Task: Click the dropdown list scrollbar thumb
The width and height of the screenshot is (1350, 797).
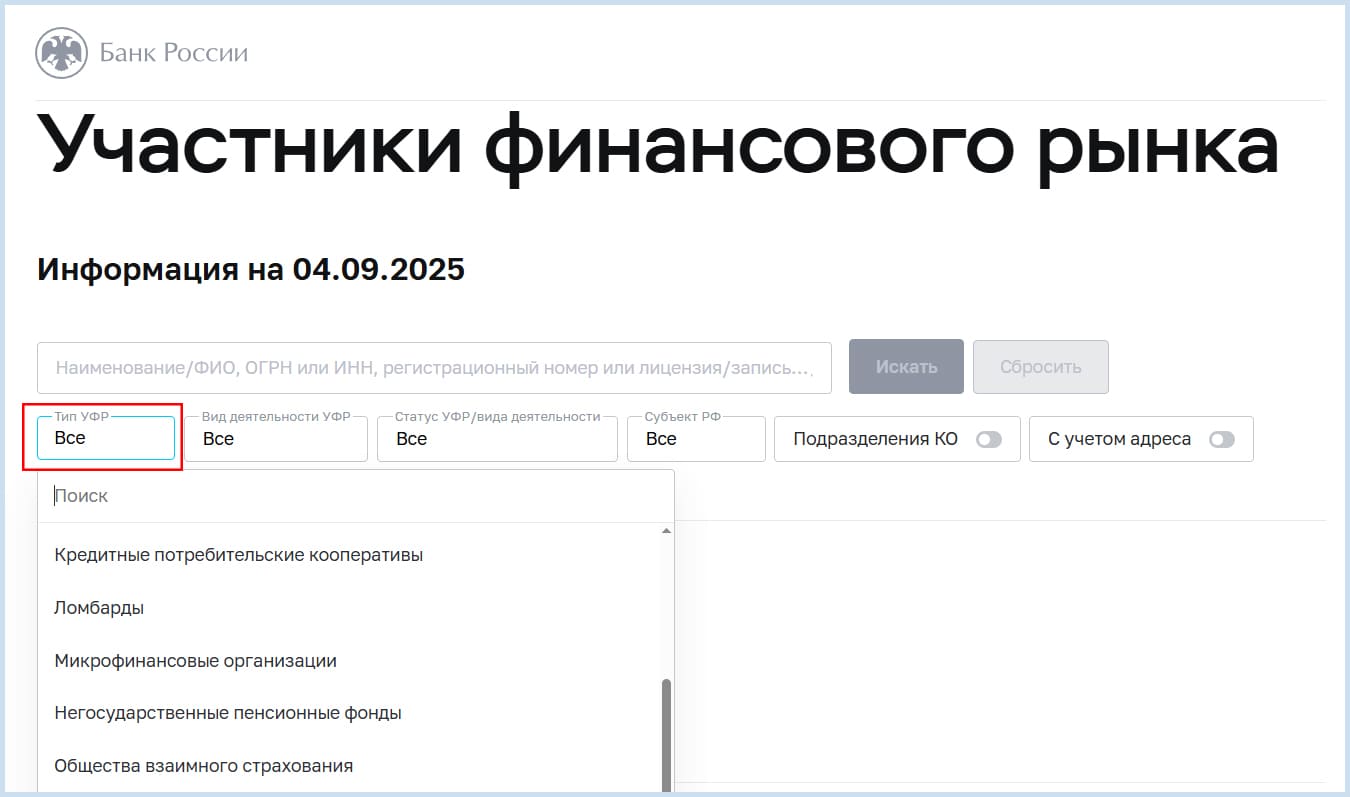Action: [x=667, y=735]
